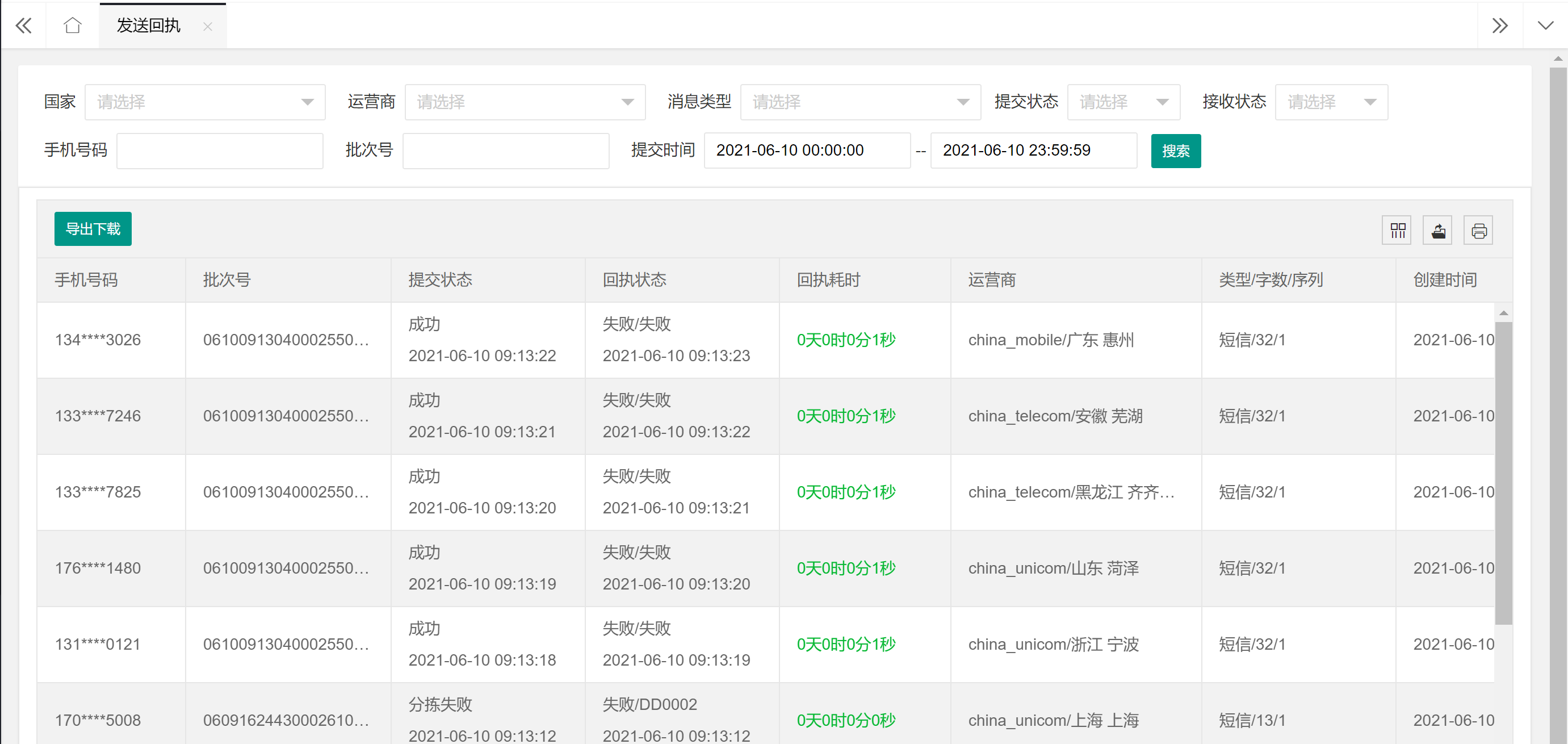Click the table scrollbar up arrow
The height and width of the screenshot is (744, 1568).
point(1503,313)
